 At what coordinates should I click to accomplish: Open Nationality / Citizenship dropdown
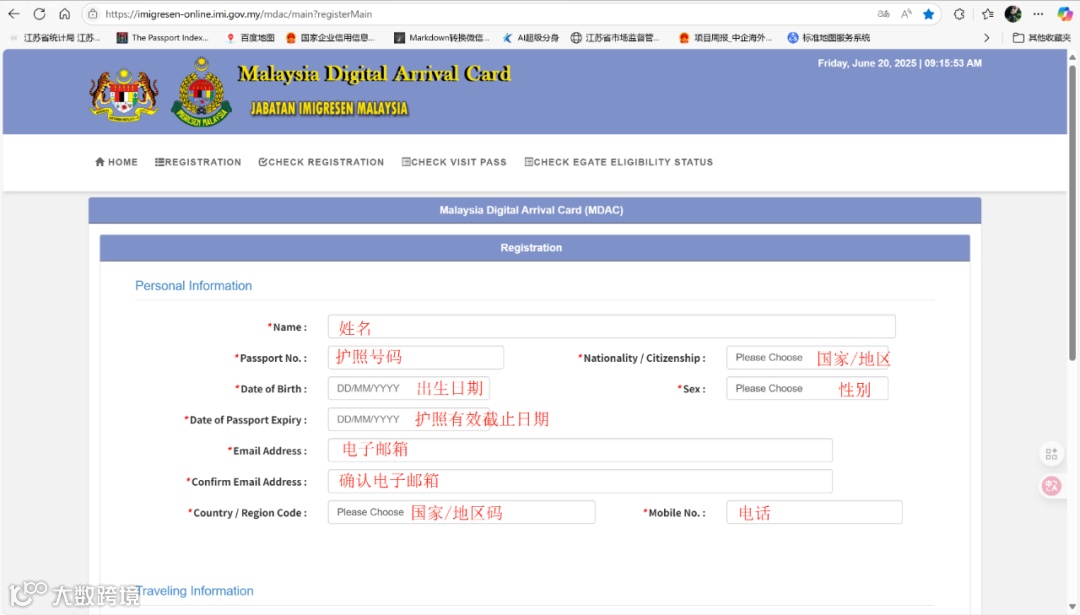(x=807, y=357)
